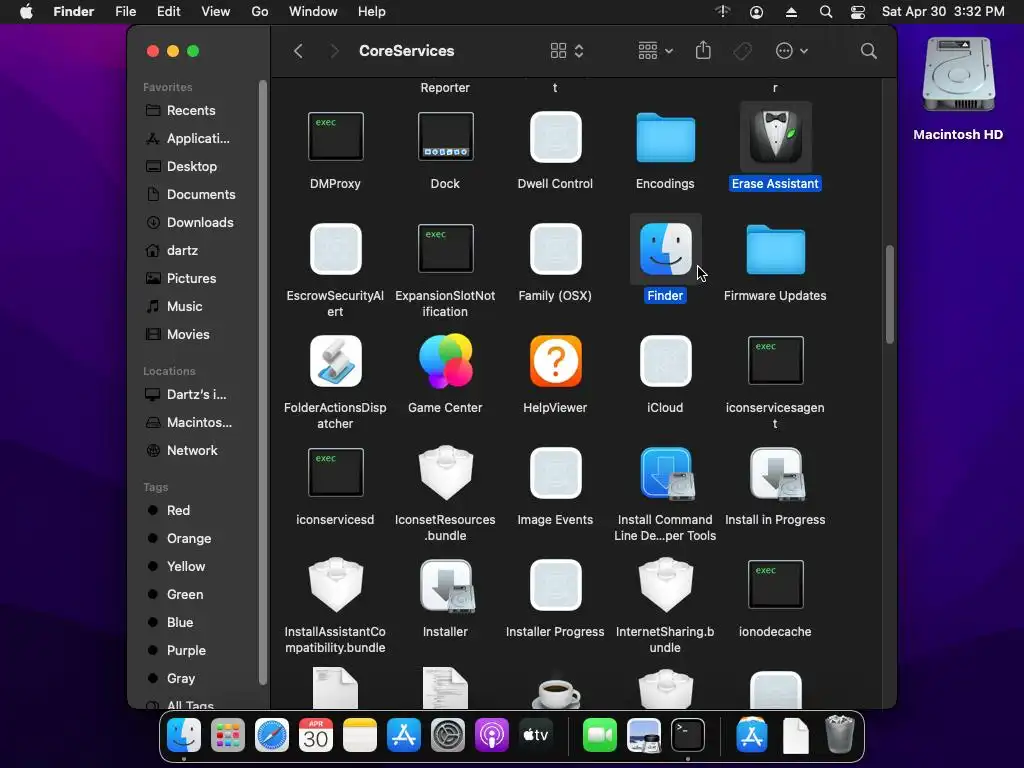Open the Edit menu
The image size is (1024, 768).
click(168, 12)
